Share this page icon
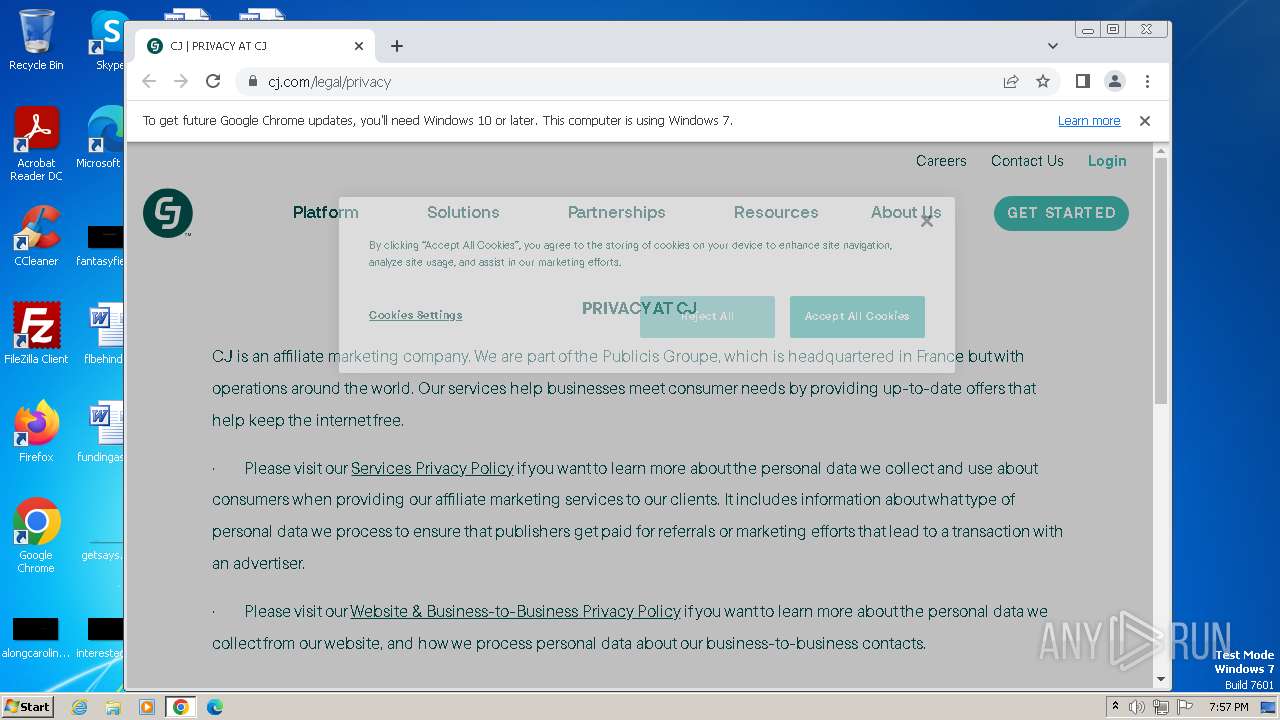Screen dimensions: 1280x720 (x=1011, y=81)
